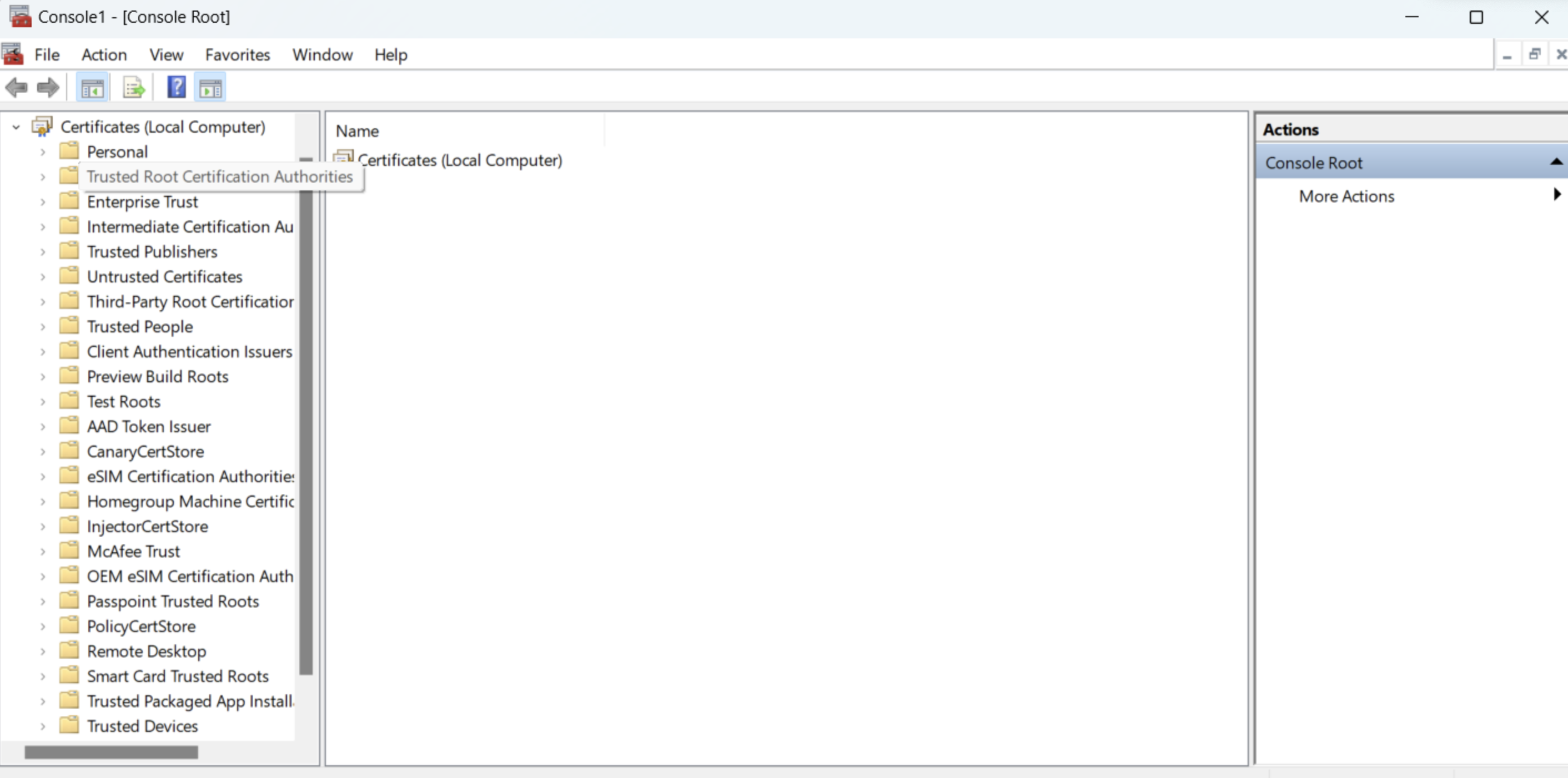This screenshot has width=1568, height=778.
Task: Click the Export List toolbar icon
Action: 133,88
